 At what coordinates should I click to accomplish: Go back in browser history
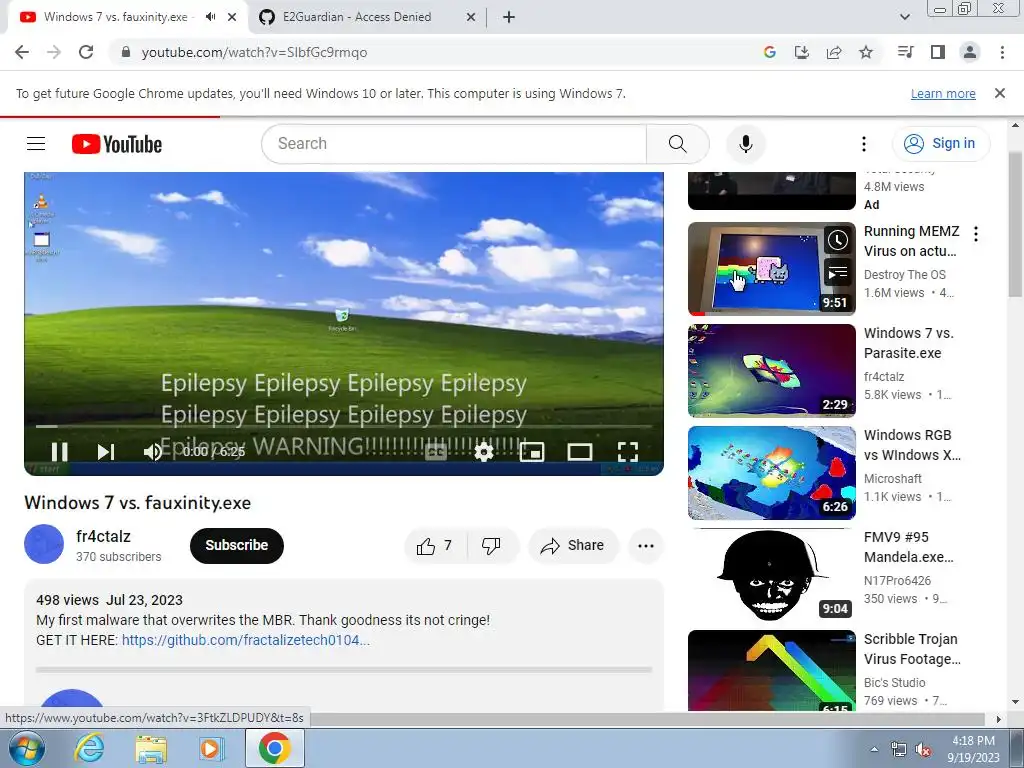pos(22,52)
